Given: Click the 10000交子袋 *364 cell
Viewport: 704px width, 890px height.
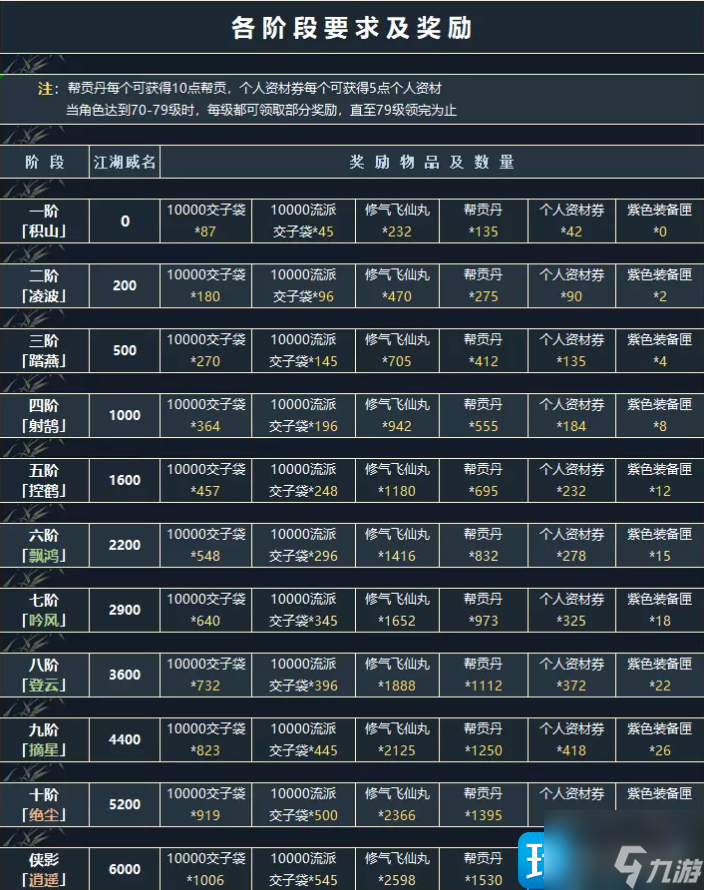Looking at the screenshot, I should coord(206,415).
